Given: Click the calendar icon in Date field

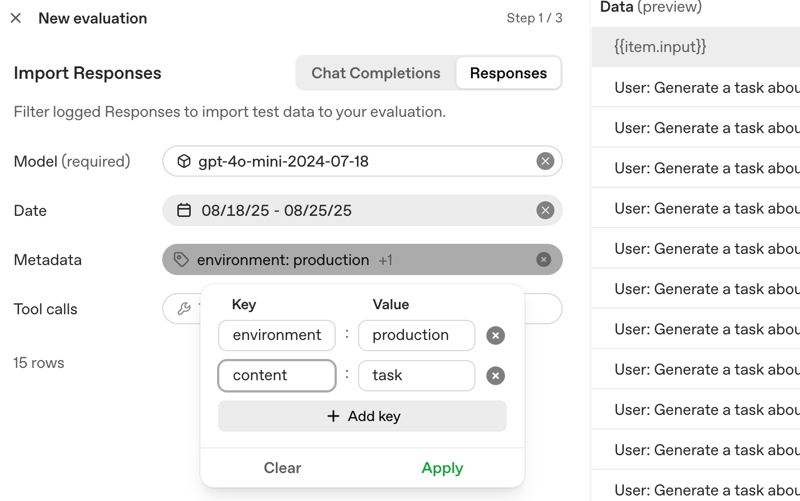Looking at the screenshot, I should (184, 210).
